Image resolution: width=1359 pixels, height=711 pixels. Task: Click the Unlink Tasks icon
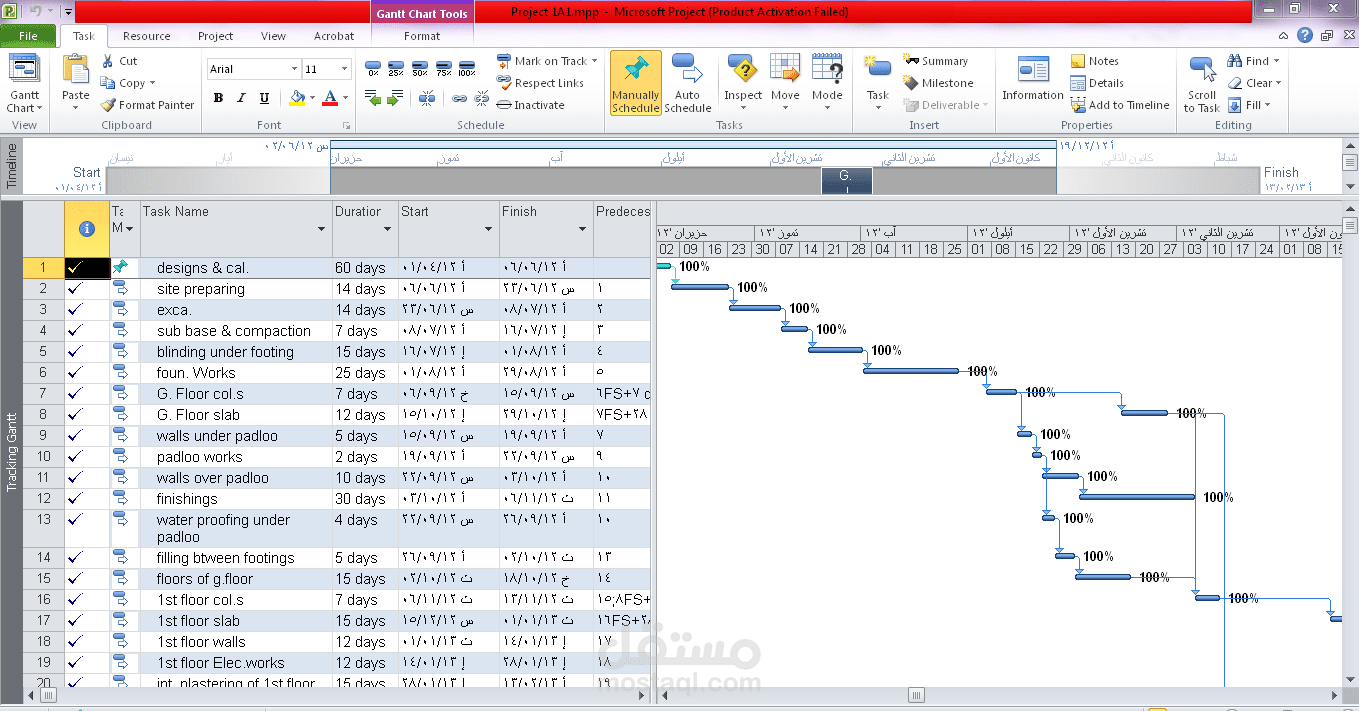(x=481, y=98)
